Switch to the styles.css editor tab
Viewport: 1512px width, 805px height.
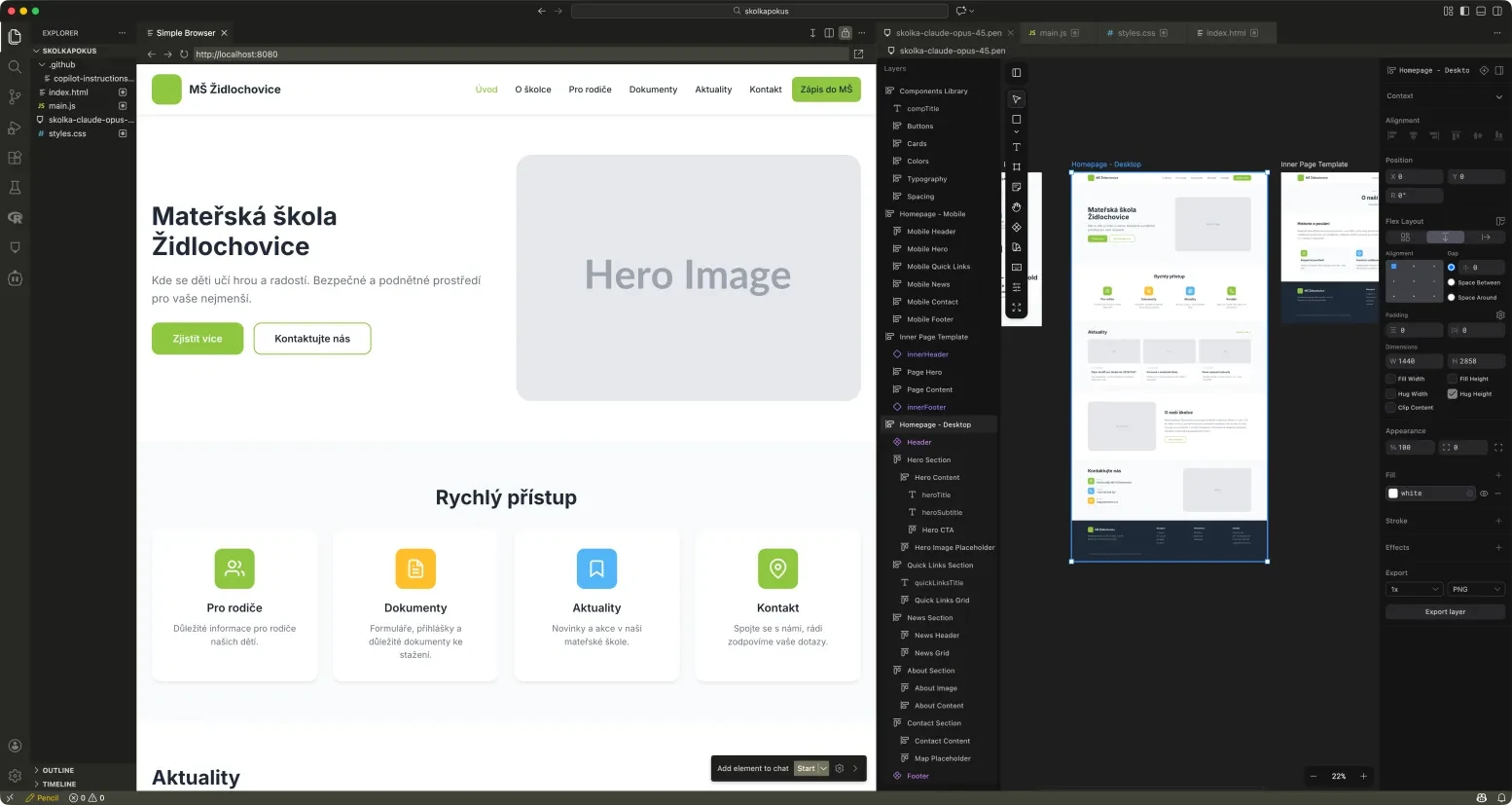tap(1135, 32)
